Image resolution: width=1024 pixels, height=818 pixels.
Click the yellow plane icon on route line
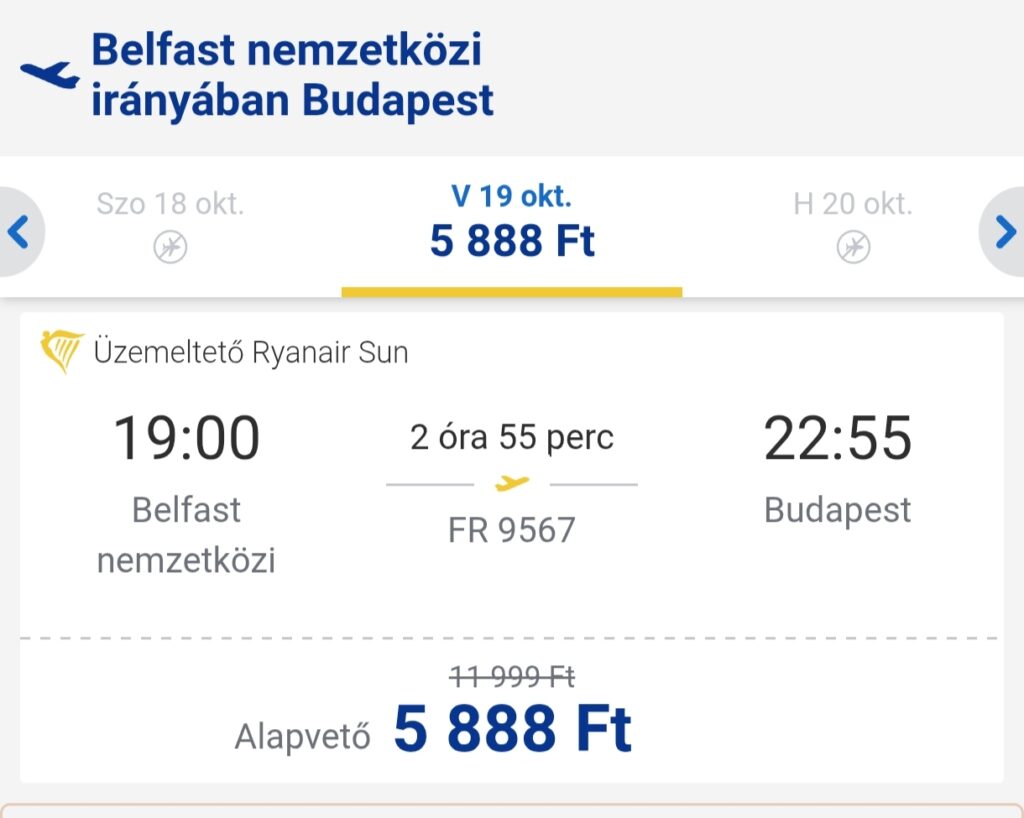pyautogui.click(x=512, y=484)
